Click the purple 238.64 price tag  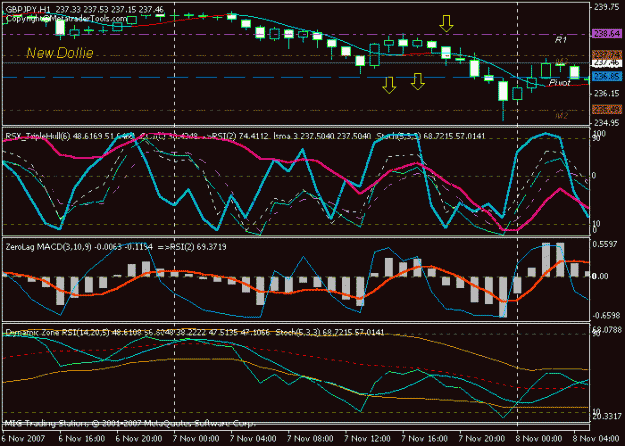[607, 33]
